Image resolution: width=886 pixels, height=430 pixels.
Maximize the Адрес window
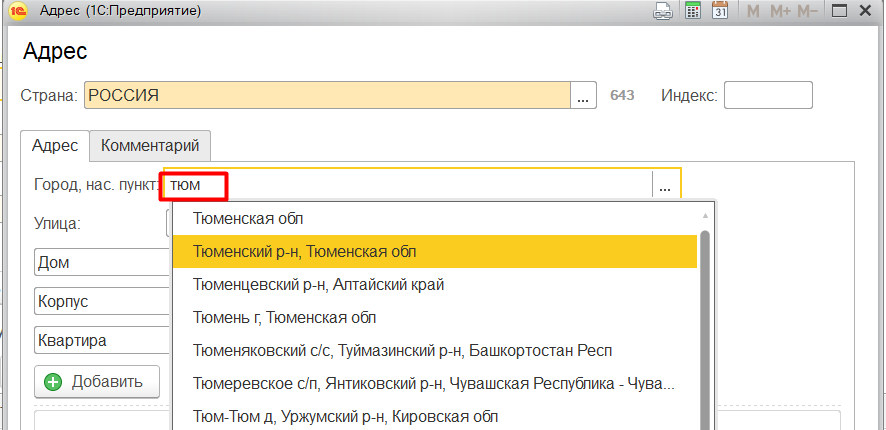coord(840,12)
